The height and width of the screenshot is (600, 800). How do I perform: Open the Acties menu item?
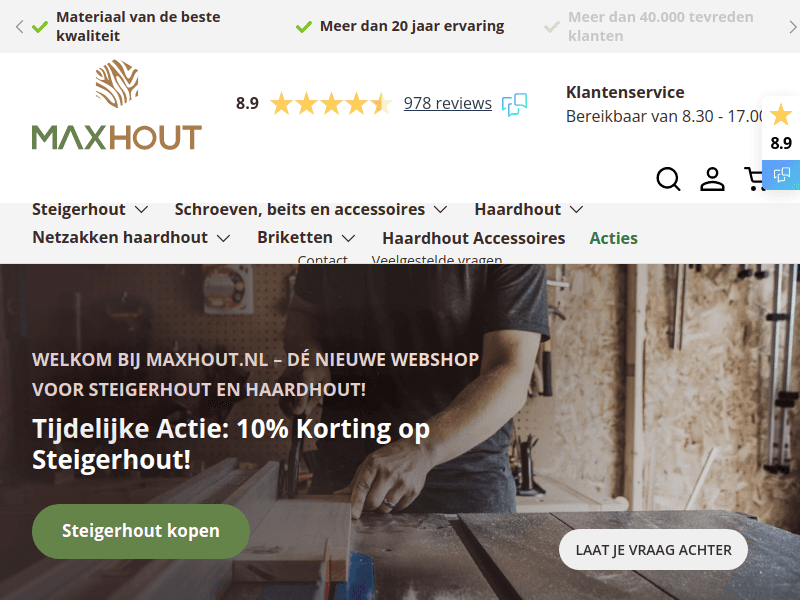click(613, 238)
